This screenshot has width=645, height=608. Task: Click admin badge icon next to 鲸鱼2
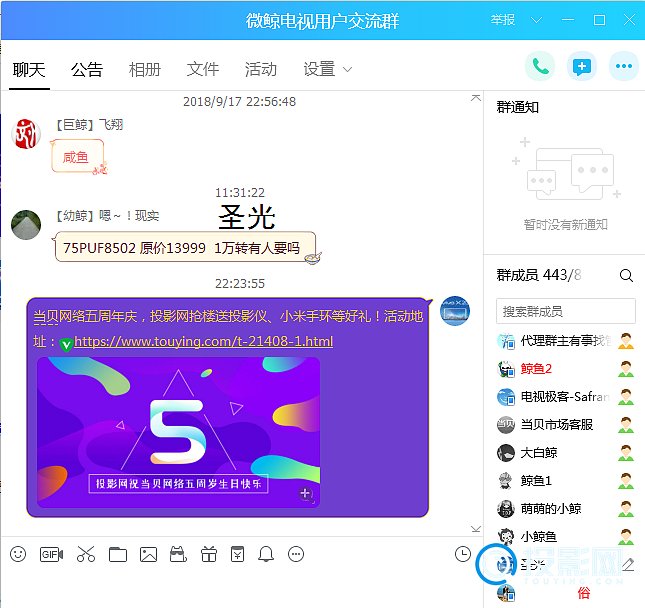pyautogui.click(x=626, y=369)
